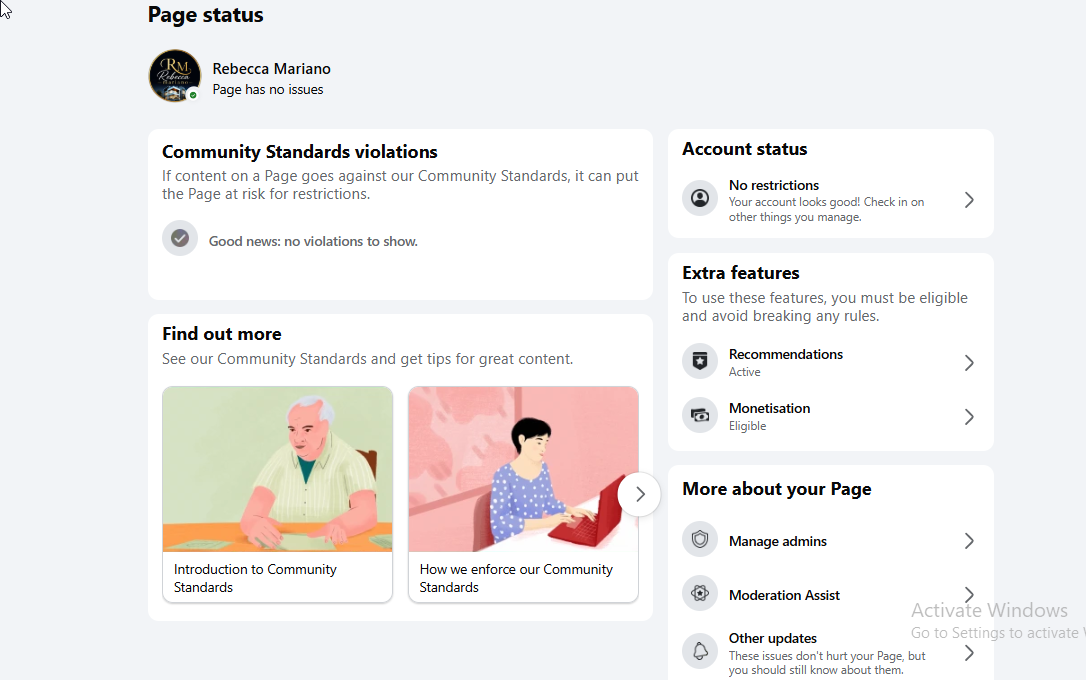The height and width of the screenshot is (680, 1086).
Task: Click the Monetisation money icon
Action: (x=700, y=415)
